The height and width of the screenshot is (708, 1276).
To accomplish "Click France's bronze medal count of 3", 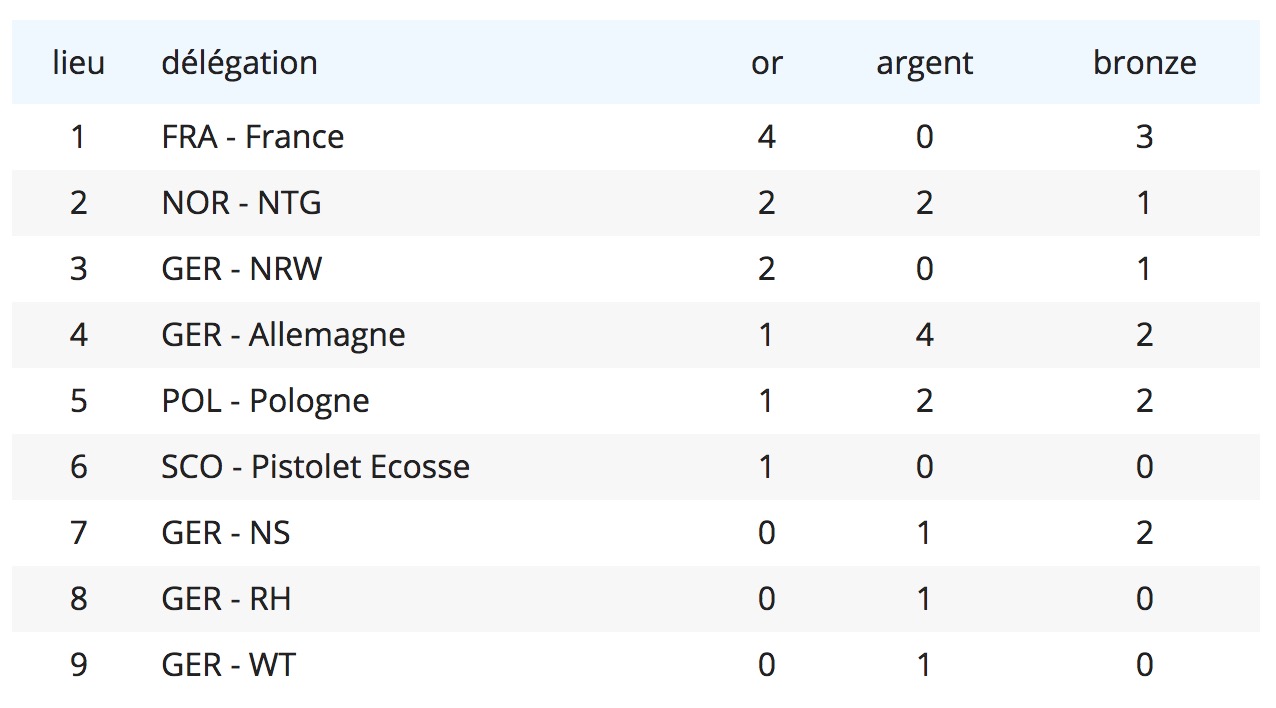I will click(1145, 136).
